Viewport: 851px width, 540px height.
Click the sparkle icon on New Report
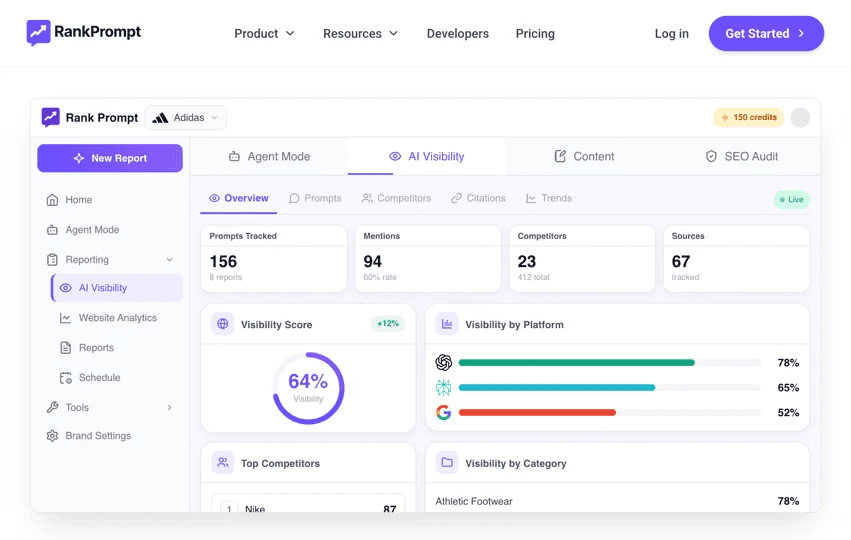point(79,158)
